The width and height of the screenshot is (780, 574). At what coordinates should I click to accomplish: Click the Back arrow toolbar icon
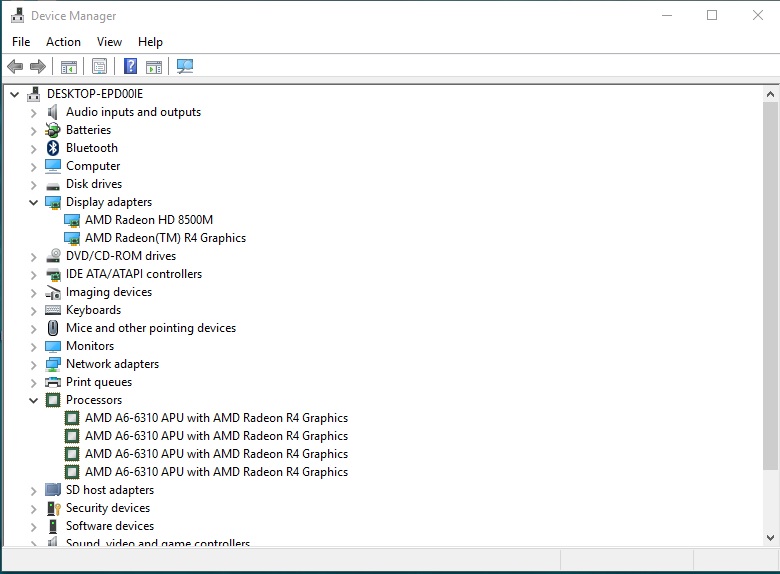15,66
